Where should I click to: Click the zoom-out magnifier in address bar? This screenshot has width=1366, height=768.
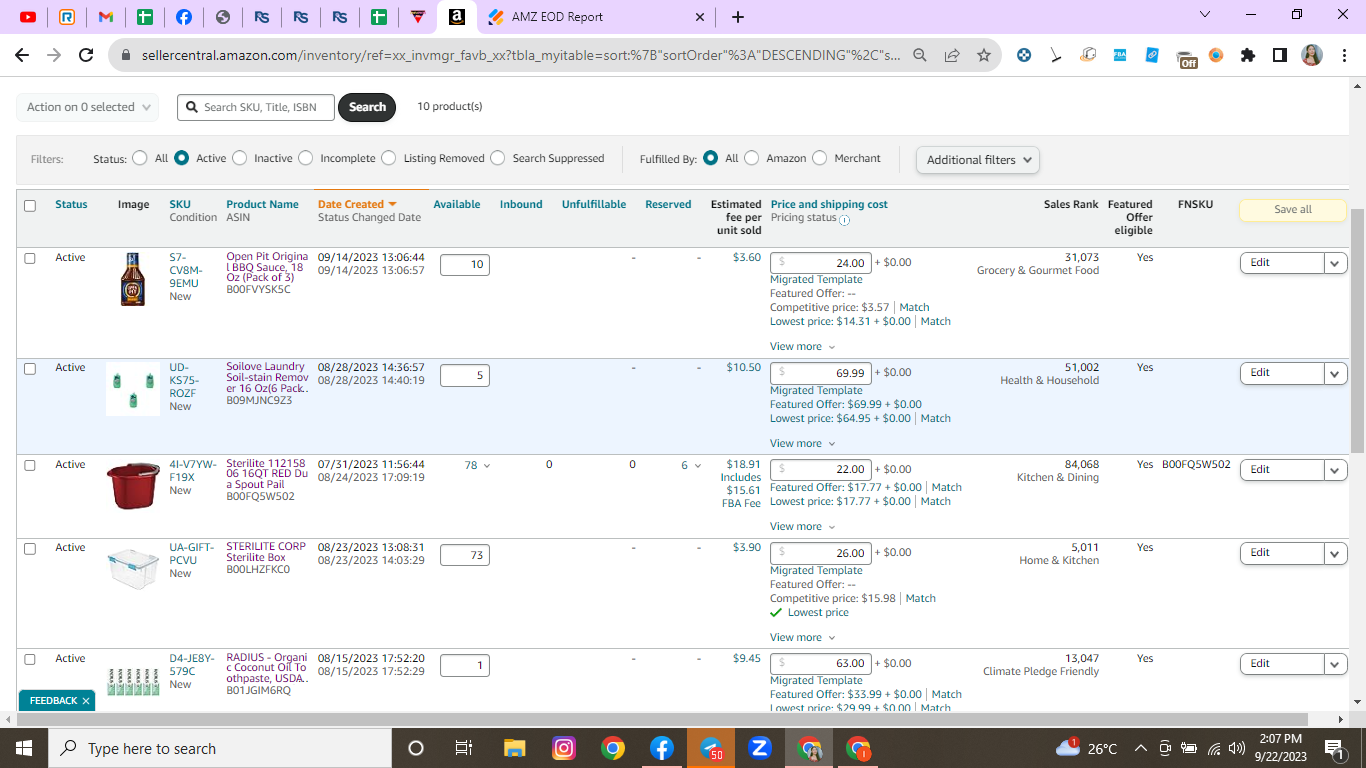pos(920,56)
